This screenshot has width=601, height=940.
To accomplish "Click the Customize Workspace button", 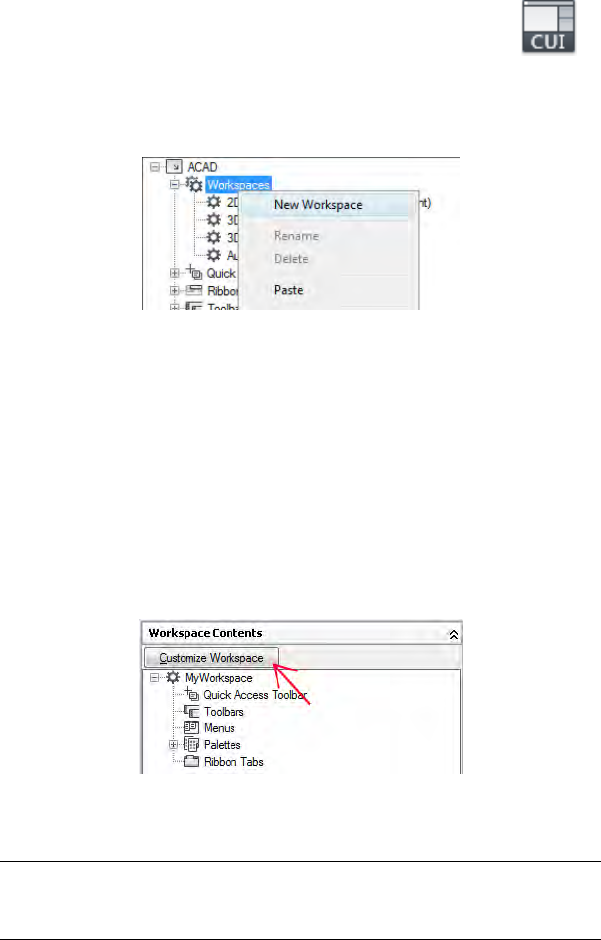I will tap(212, 658).
